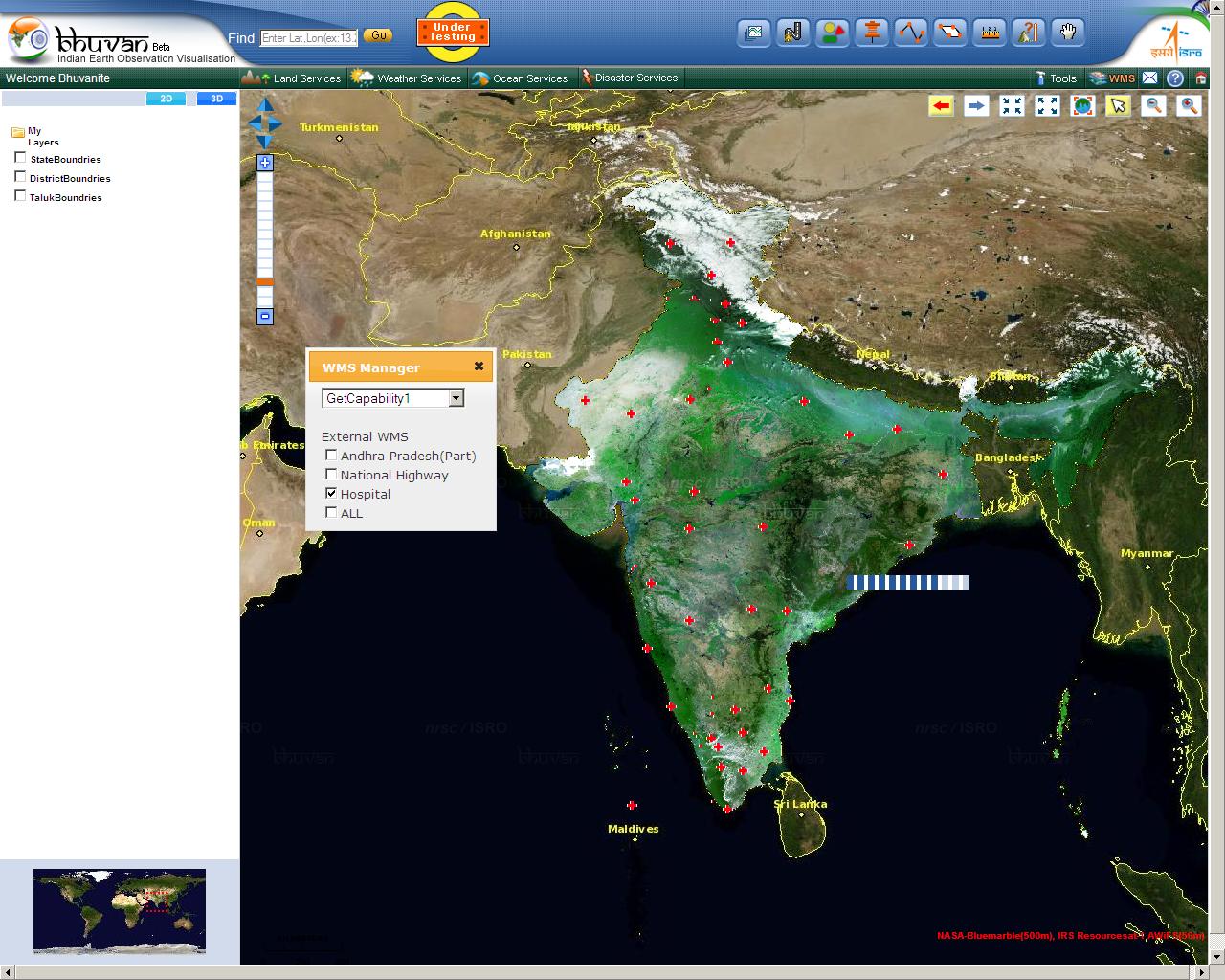The width and height of the screenshot is (1225, 980).
Task: Click the red hospital marker in Maldives
Action: pyautogui.click(x=632, y=806)
